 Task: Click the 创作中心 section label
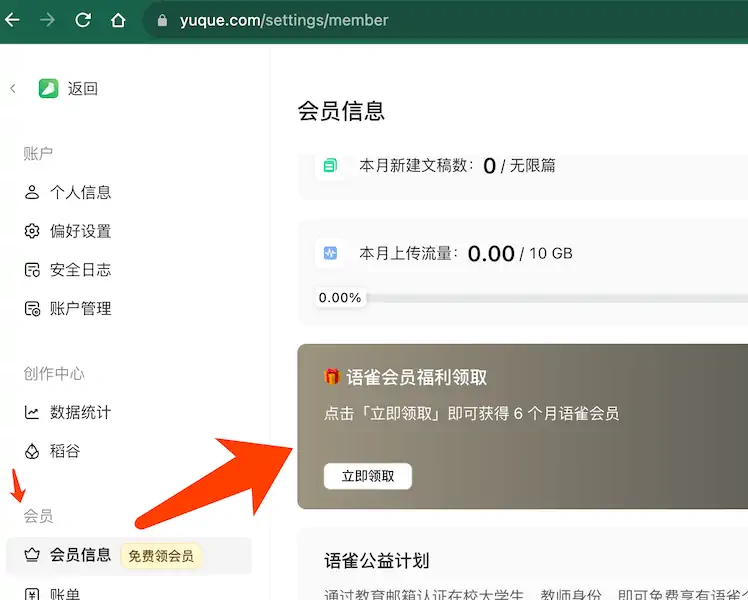54,373
